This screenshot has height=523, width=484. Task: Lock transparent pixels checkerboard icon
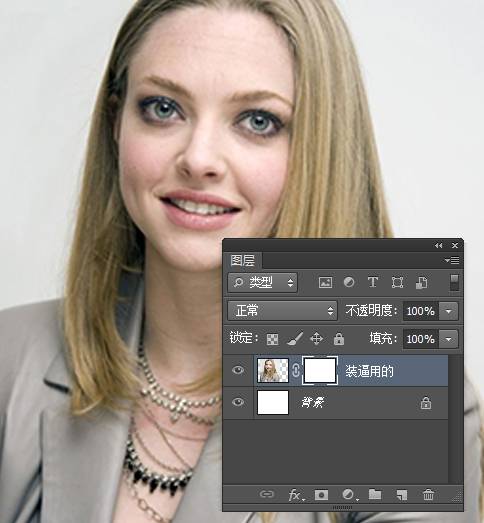[273, 339]
